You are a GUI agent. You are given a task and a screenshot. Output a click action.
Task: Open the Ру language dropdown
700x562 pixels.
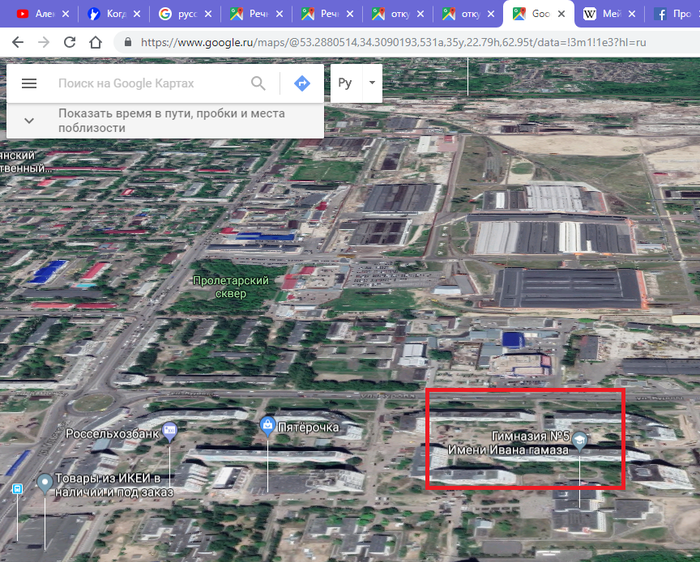[357, 83]
